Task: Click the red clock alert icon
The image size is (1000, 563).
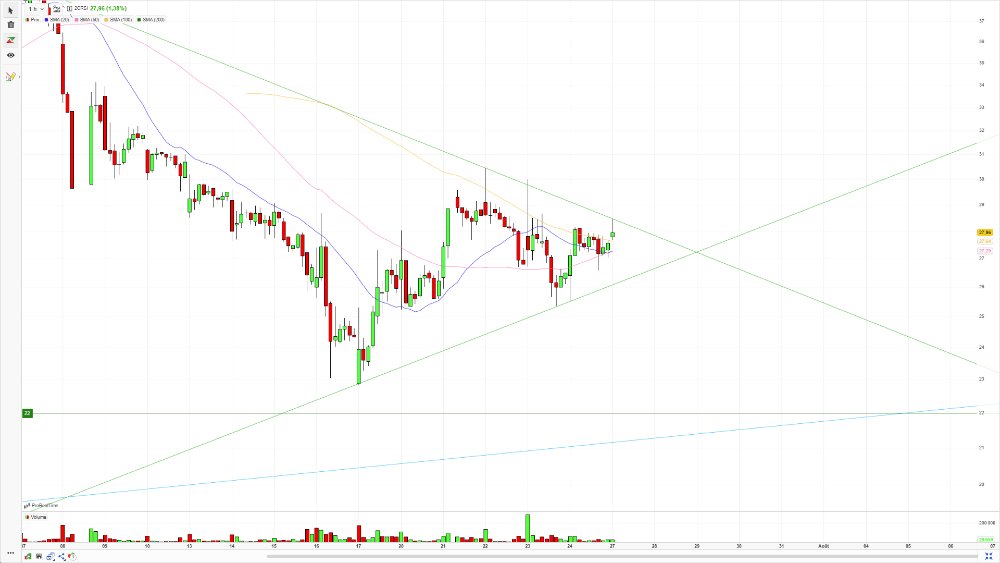Action: pos(72,557)
